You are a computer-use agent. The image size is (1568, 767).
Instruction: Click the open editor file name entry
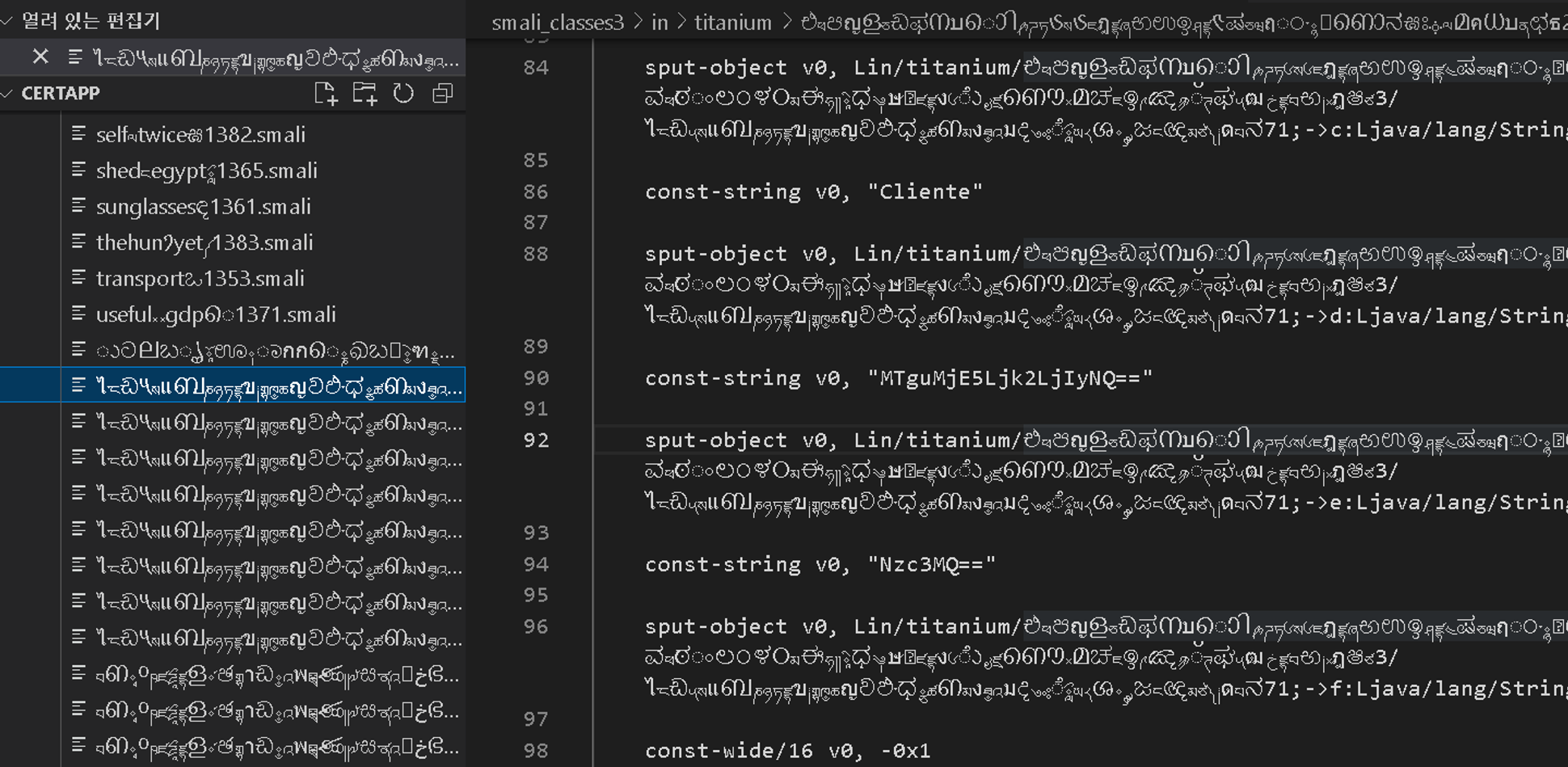click(276, 57)
